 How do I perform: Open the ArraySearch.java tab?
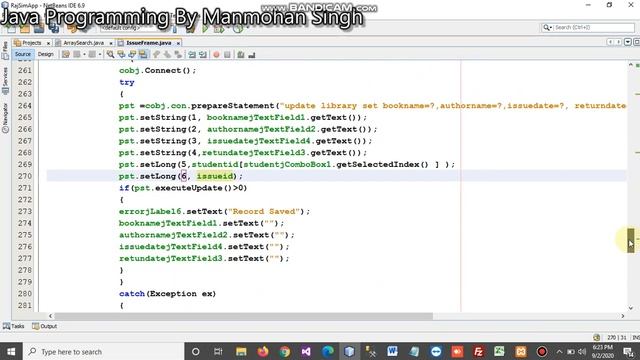(x=83, y=43)
